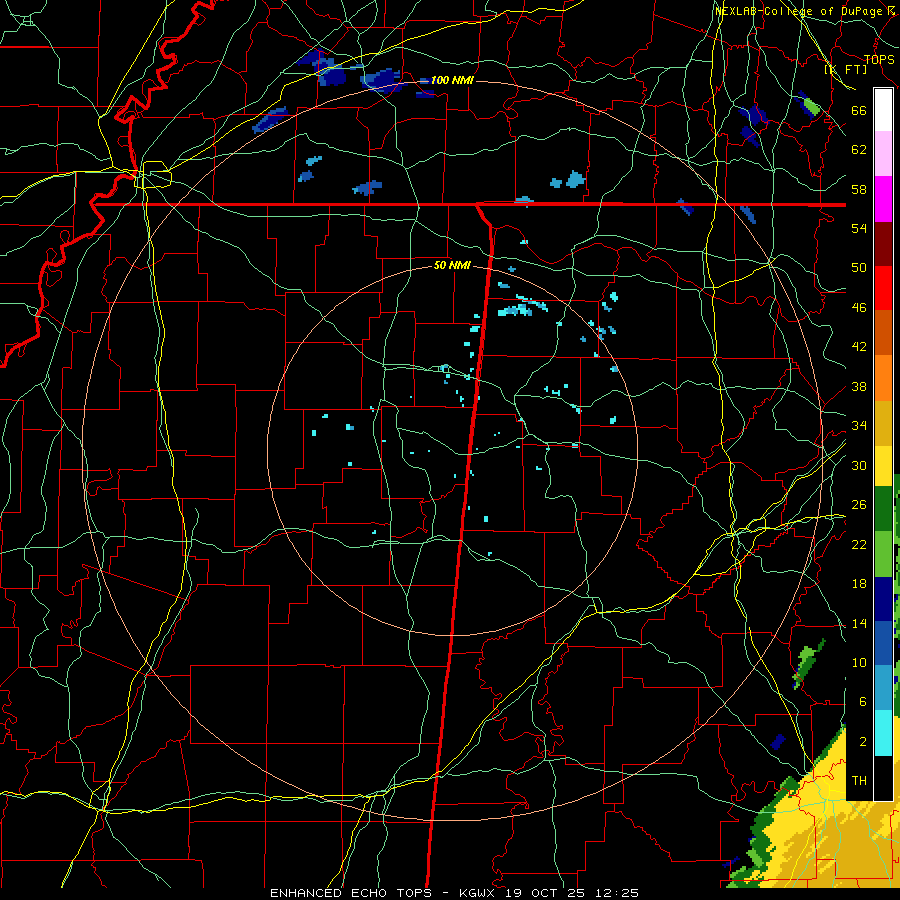The width and height of the screenshot is (900, 900).
Task: Click the 'NEXLAB-College of DuPage' credit text
Action: [799, 11]
